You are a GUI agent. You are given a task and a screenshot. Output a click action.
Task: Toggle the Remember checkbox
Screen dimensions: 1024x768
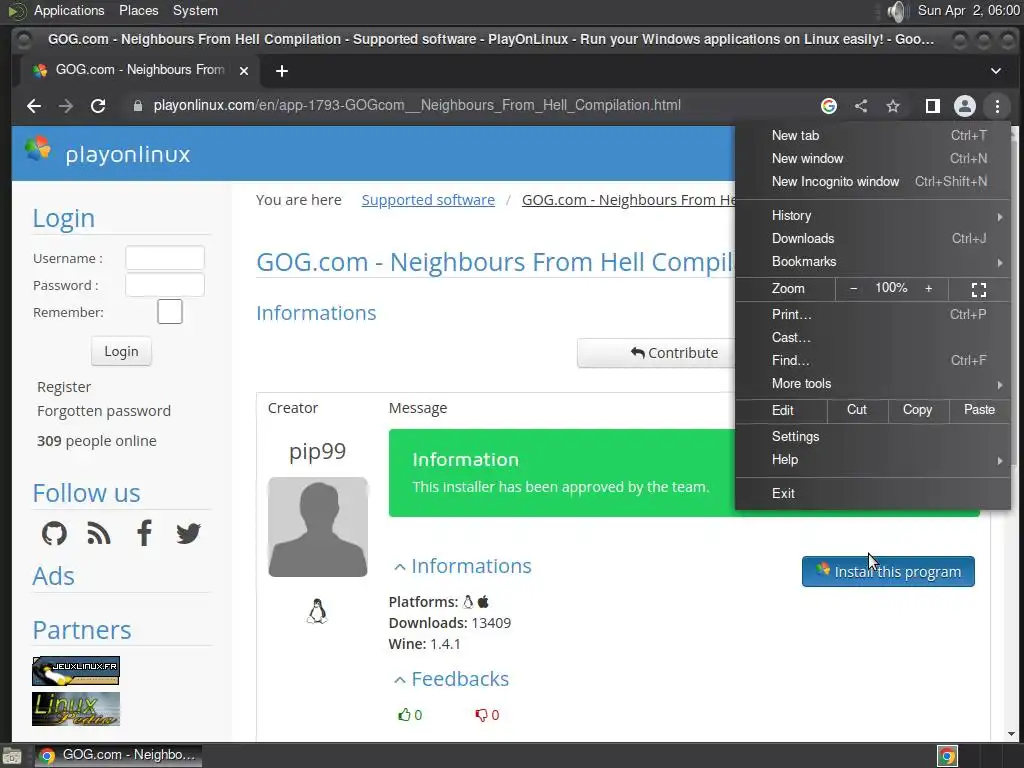click(170, 312)
